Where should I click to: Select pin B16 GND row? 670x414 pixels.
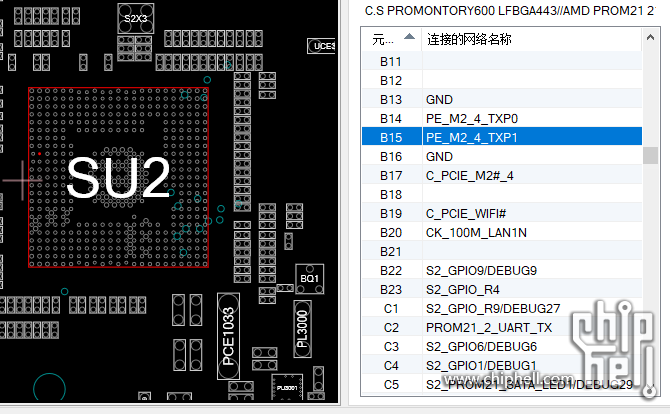tap(502, 156)
